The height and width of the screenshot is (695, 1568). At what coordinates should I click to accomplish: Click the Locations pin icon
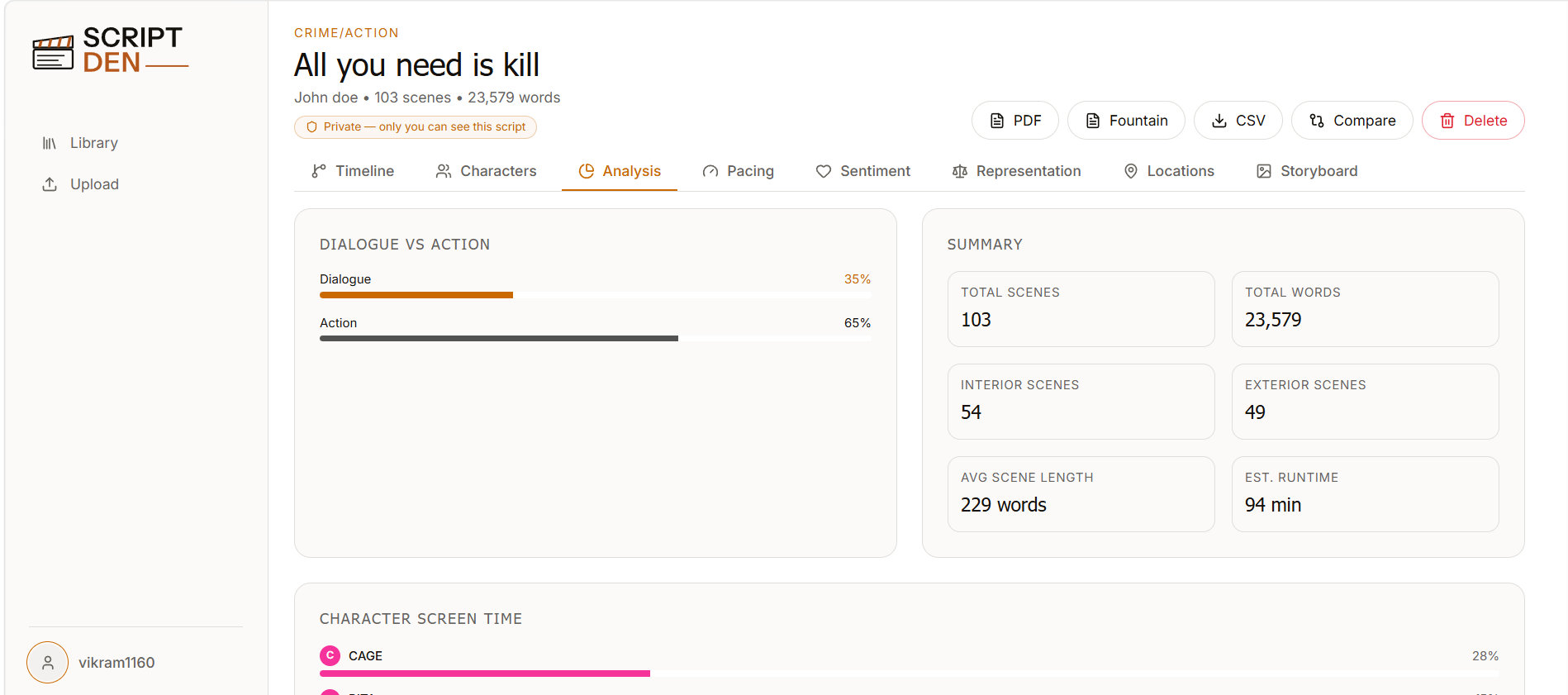coord(1131,171)
